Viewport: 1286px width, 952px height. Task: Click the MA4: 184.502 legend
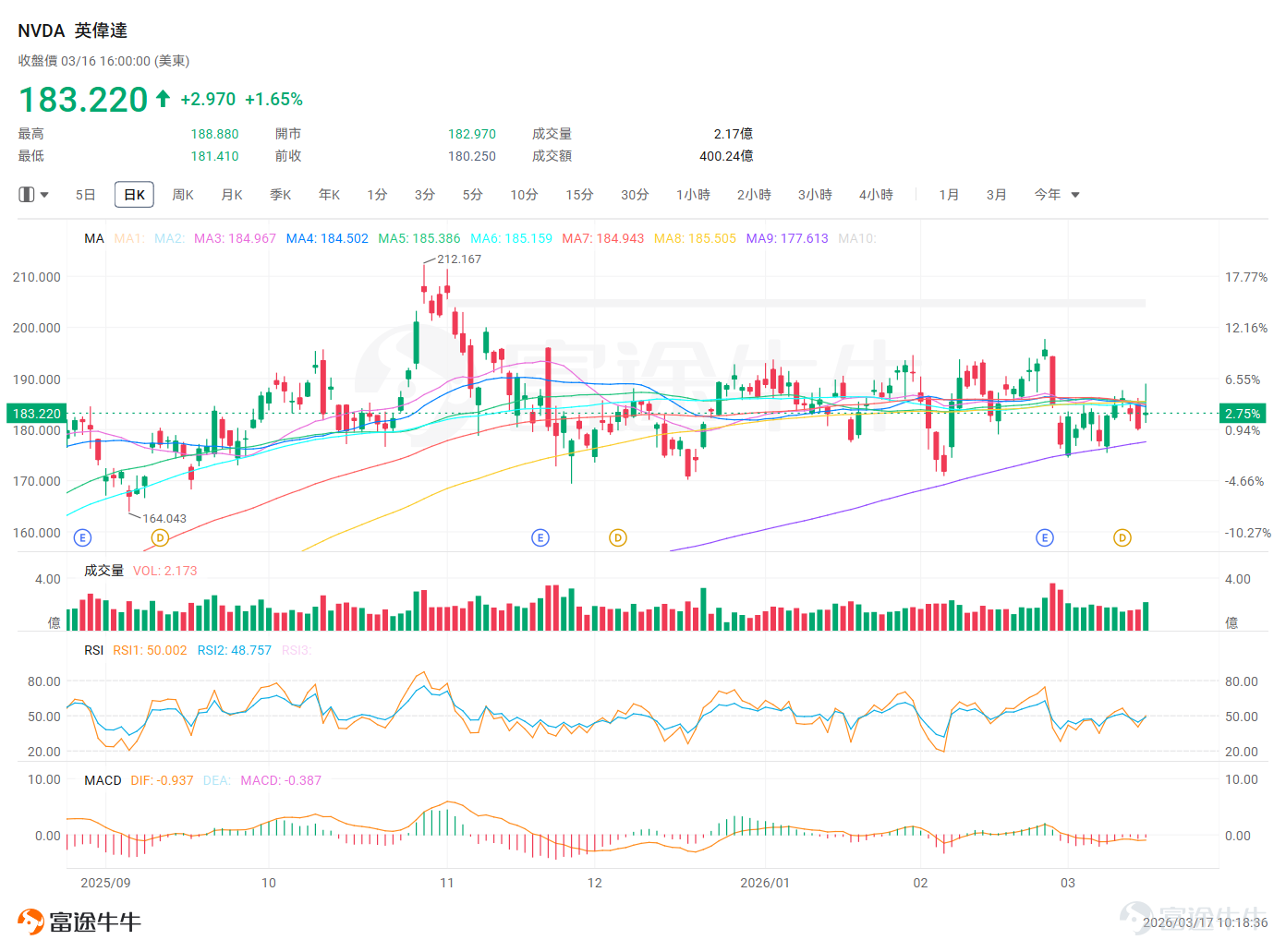pos(327,238)
